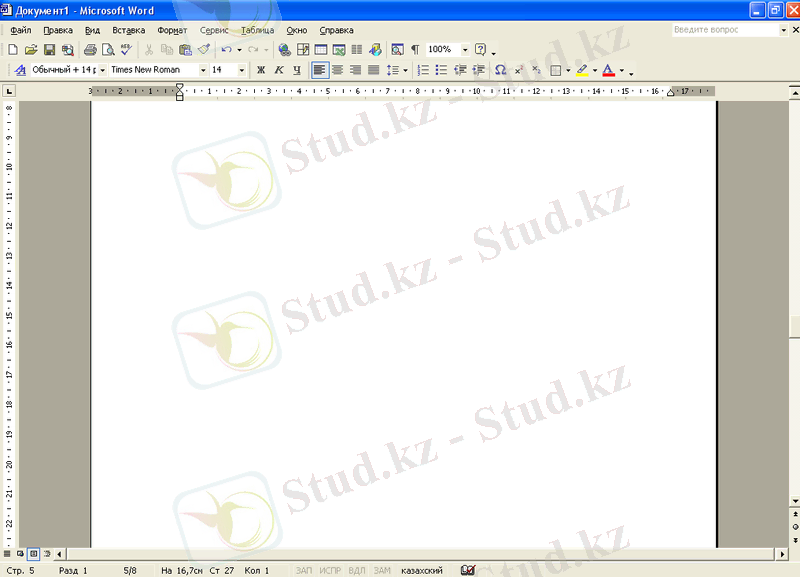Insert a symbol with Omega icon

coord(501,70)
